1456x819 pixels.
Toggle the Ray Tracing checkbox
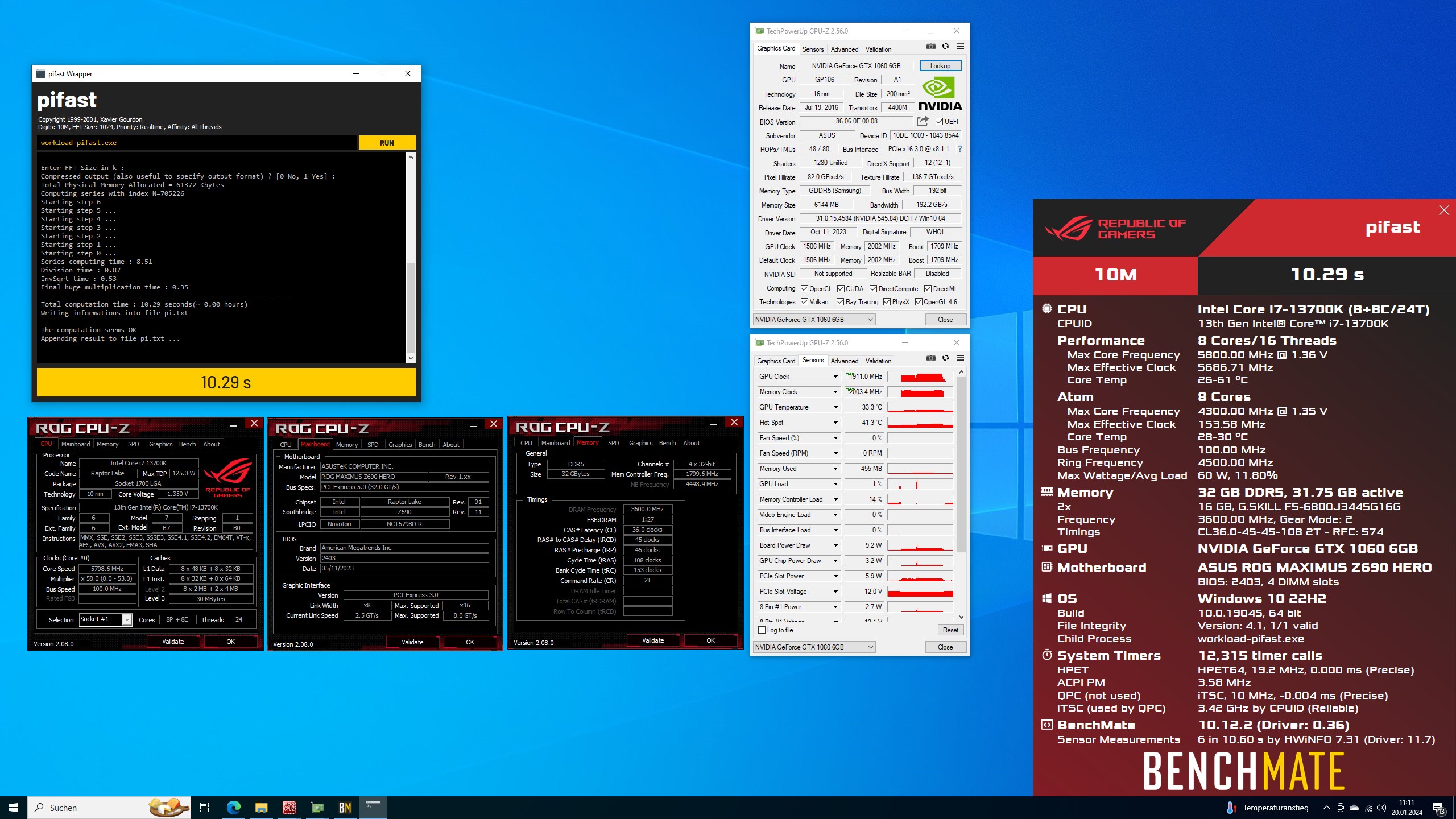(840, 302)
